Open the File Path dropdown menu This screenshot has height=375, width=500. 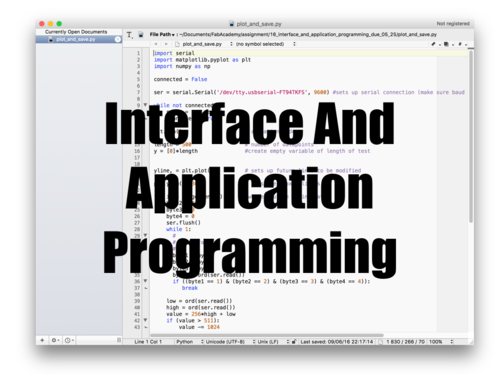(x=162, y=34)
